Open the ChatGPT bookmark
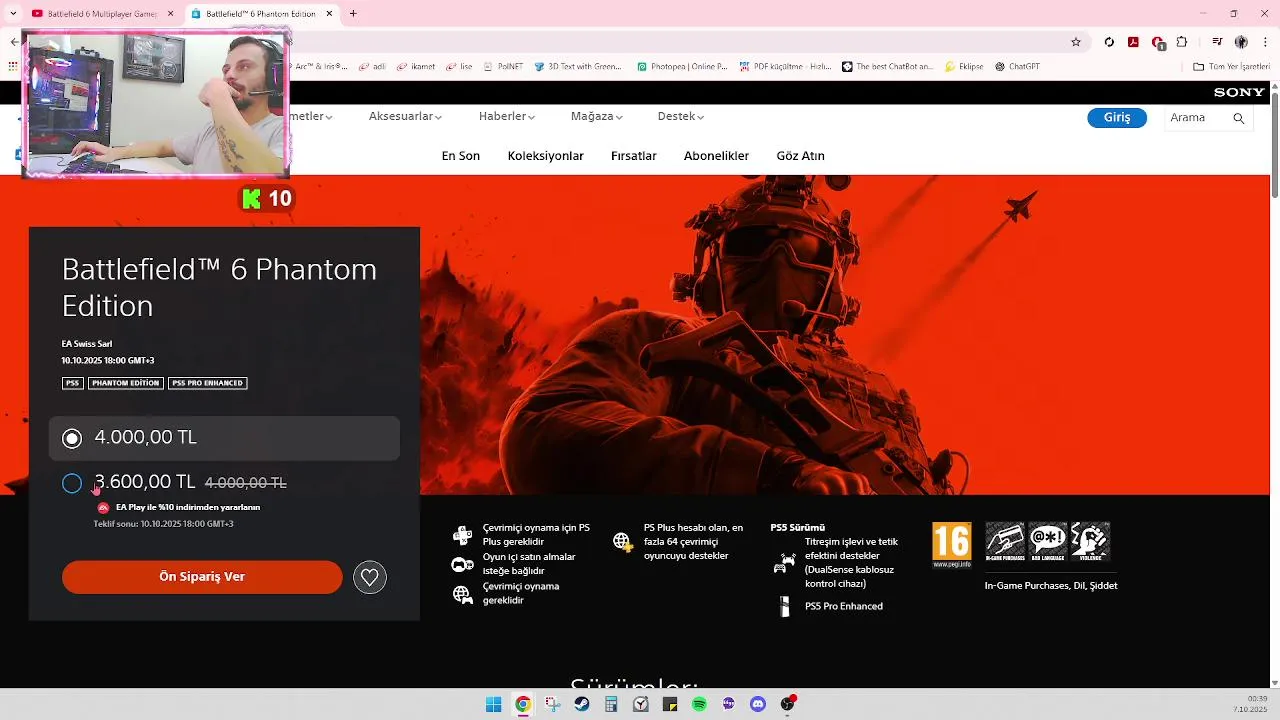The height and width of the screenshot is (720, 1280). [1017, 67]
